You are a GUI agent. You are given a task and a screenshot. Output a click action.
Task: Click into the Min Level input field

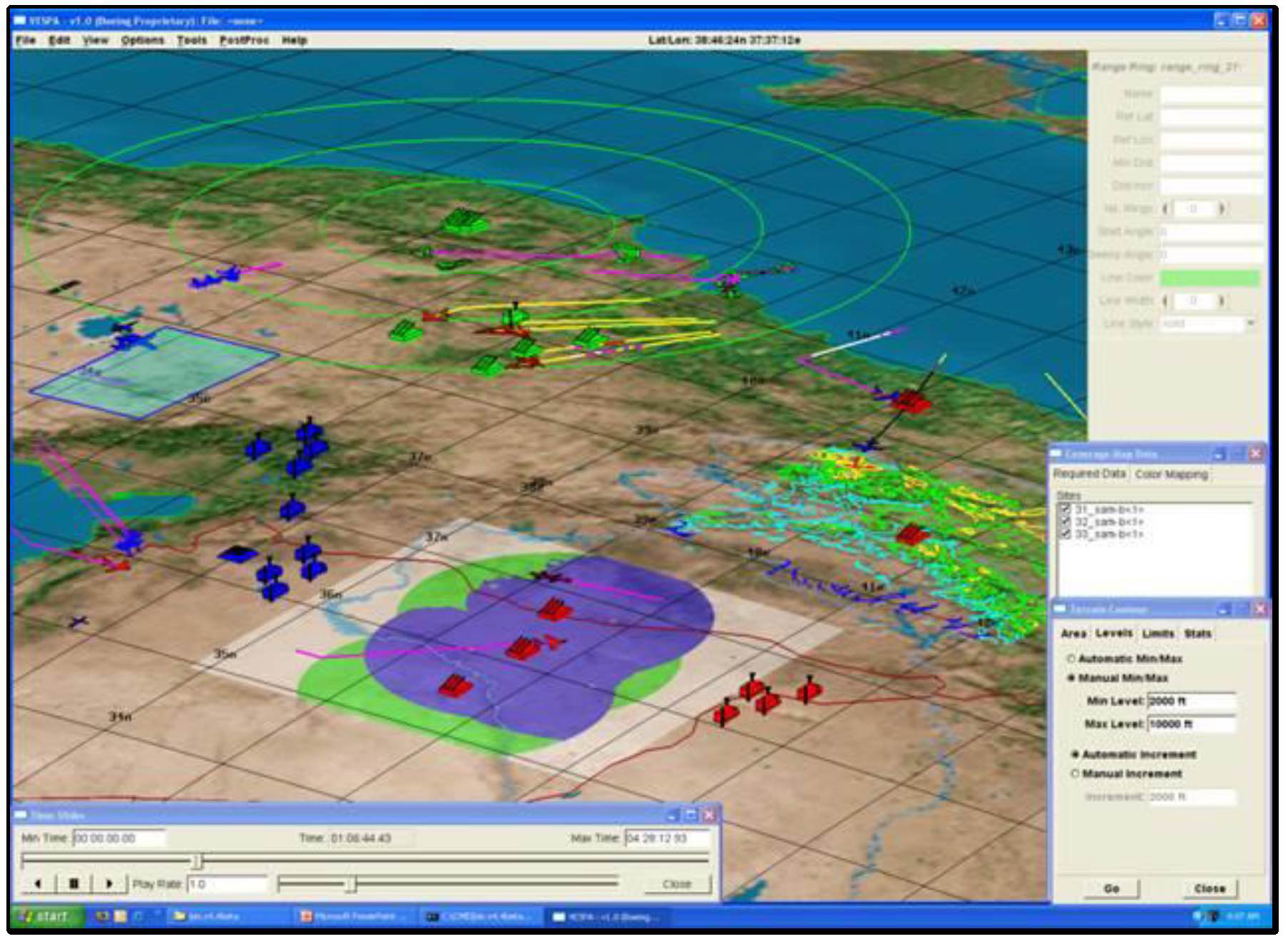(1191, 701)
